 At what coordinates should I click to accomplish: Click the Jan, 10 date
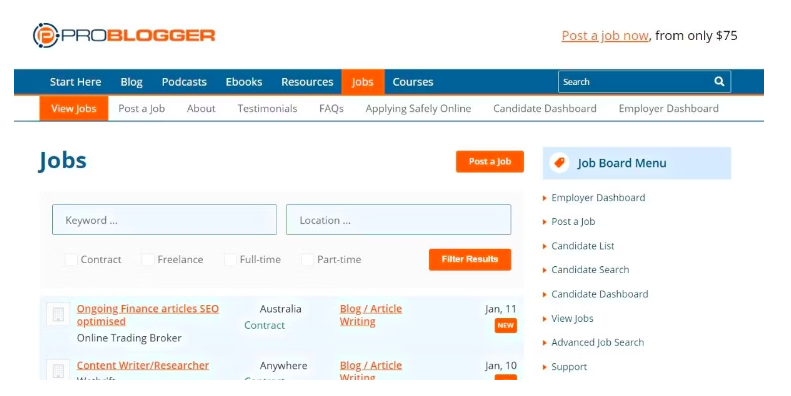point(500,366)
